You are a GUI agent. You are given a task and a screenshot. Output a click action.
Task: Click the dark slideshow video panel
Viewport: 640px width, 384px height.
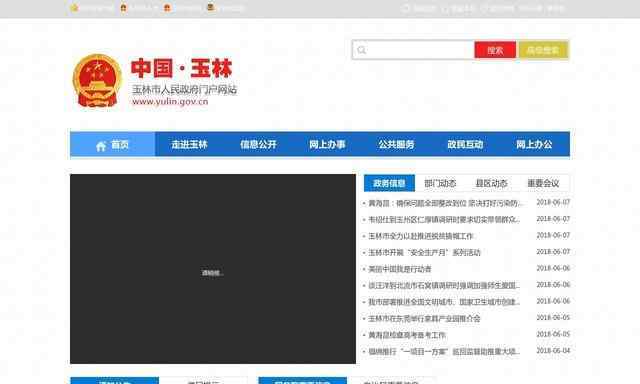tap(213, 269)
